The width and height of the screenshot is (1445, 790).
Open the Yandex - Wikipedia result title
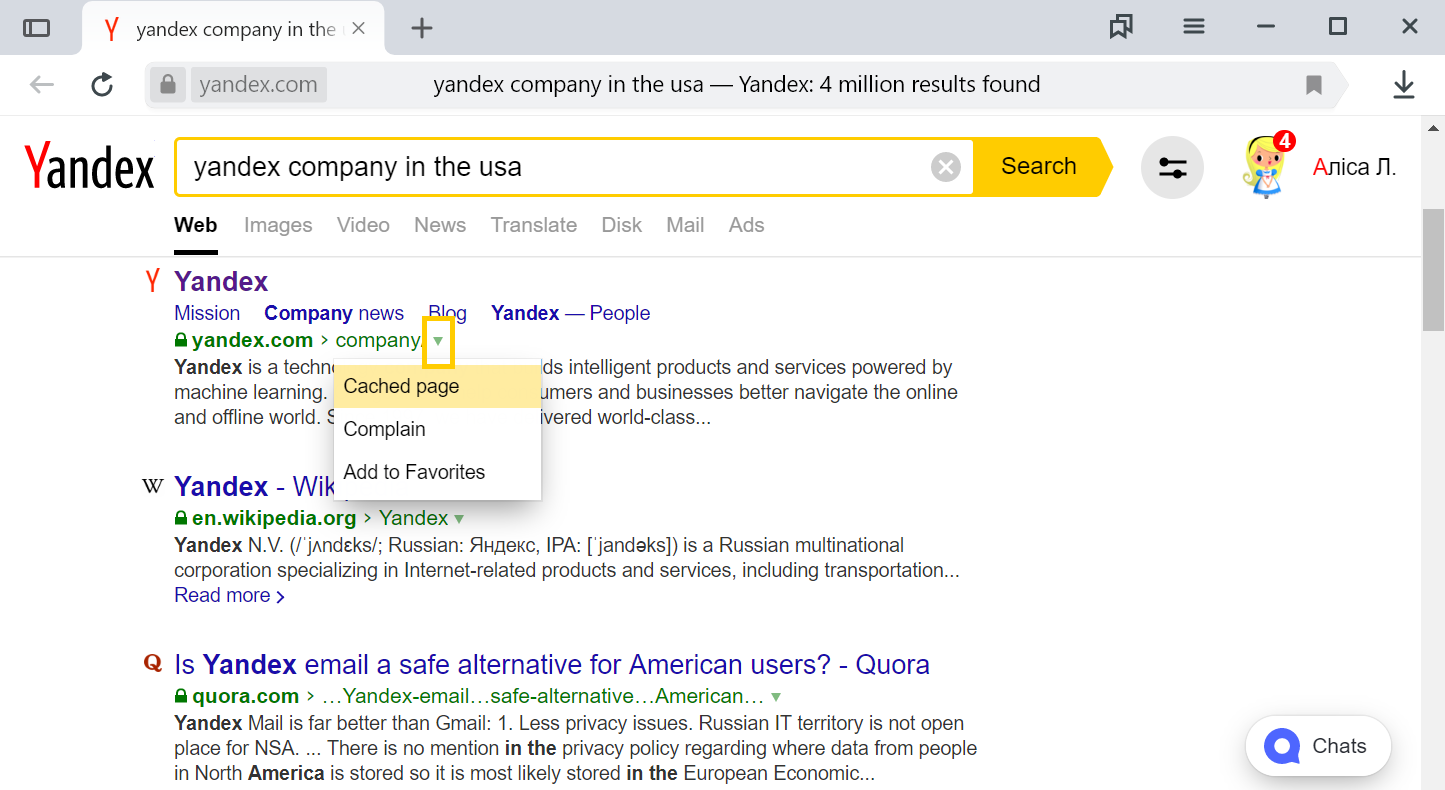click(x=254, y=487)
